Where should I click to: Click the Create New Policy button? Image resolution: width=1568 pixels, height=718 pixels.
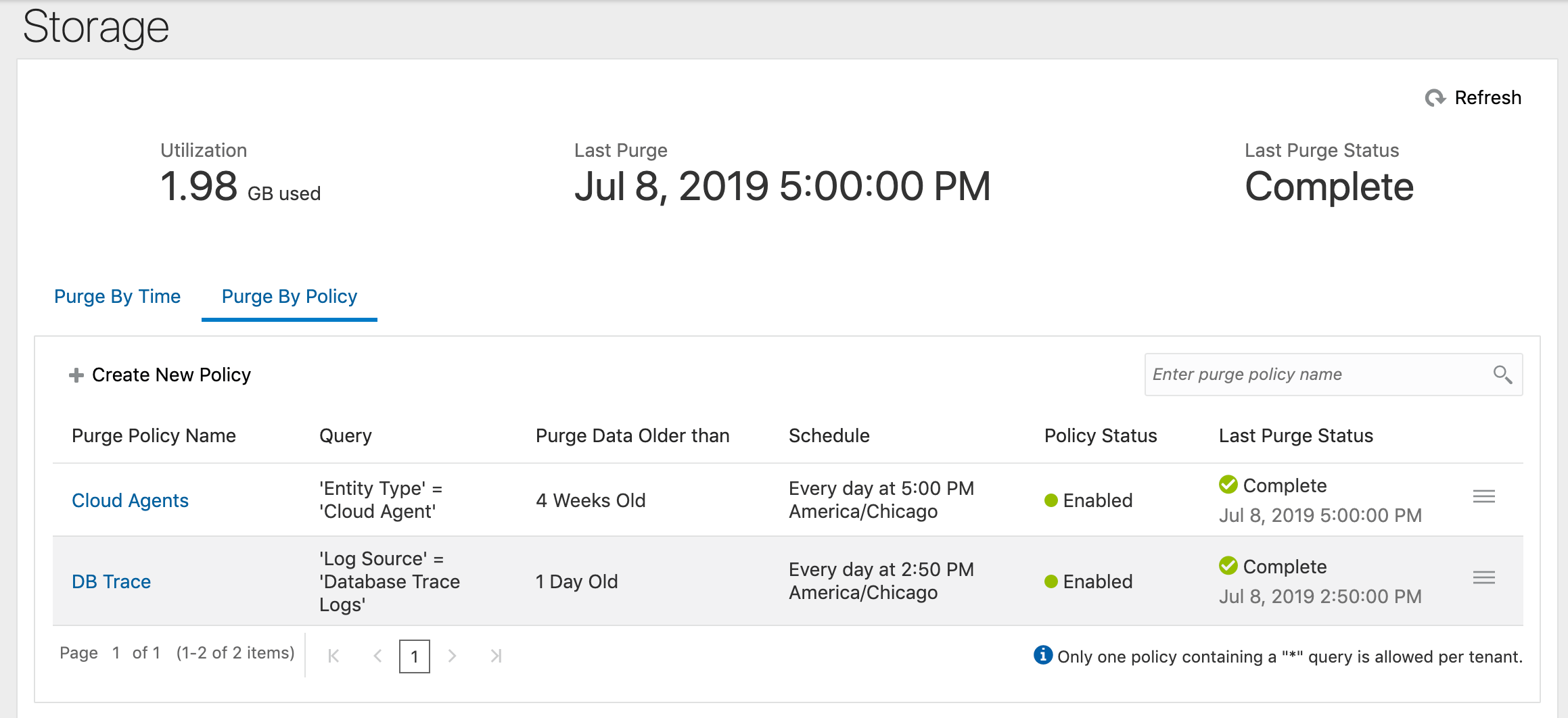[171, 375]
